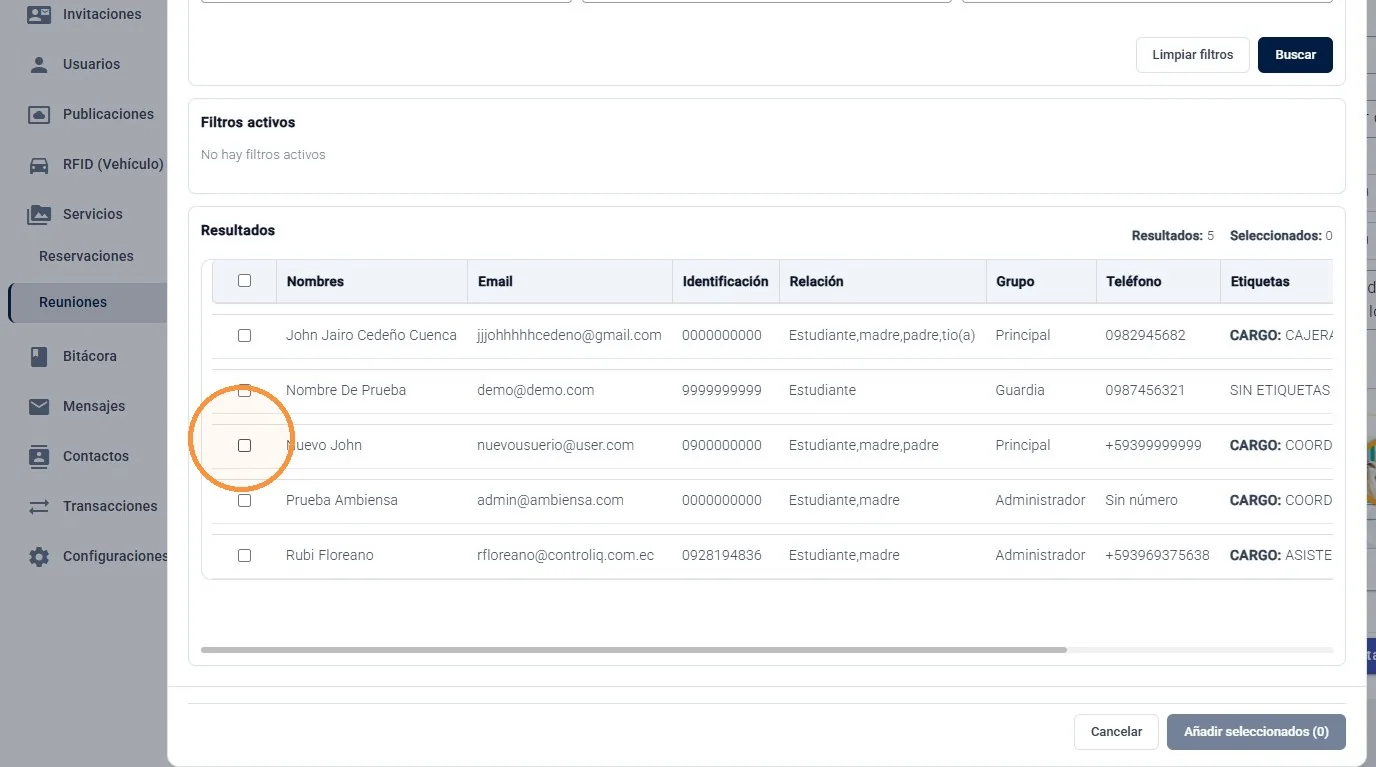The height and width of the screenshot is (767, 1376).
Task: Click the RFID vehicle car icon
Action: pyautogui.click(x=39, y=165)
